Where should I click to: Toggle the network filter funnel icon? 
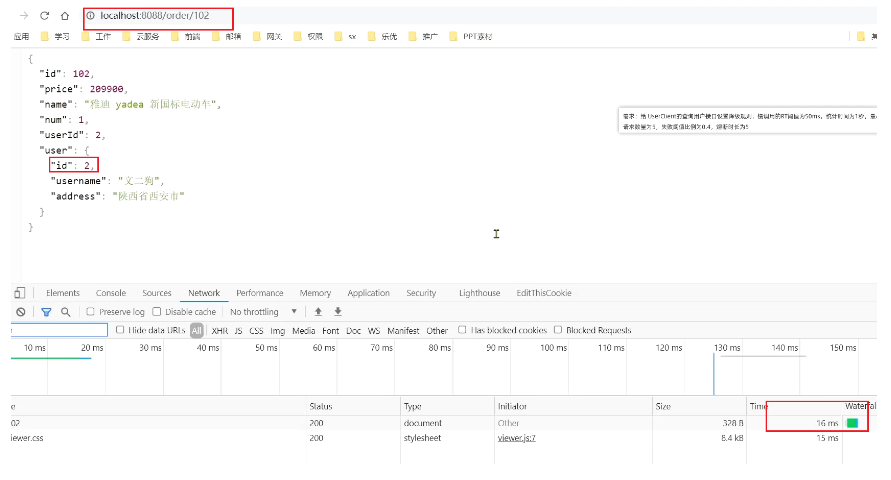46,312
